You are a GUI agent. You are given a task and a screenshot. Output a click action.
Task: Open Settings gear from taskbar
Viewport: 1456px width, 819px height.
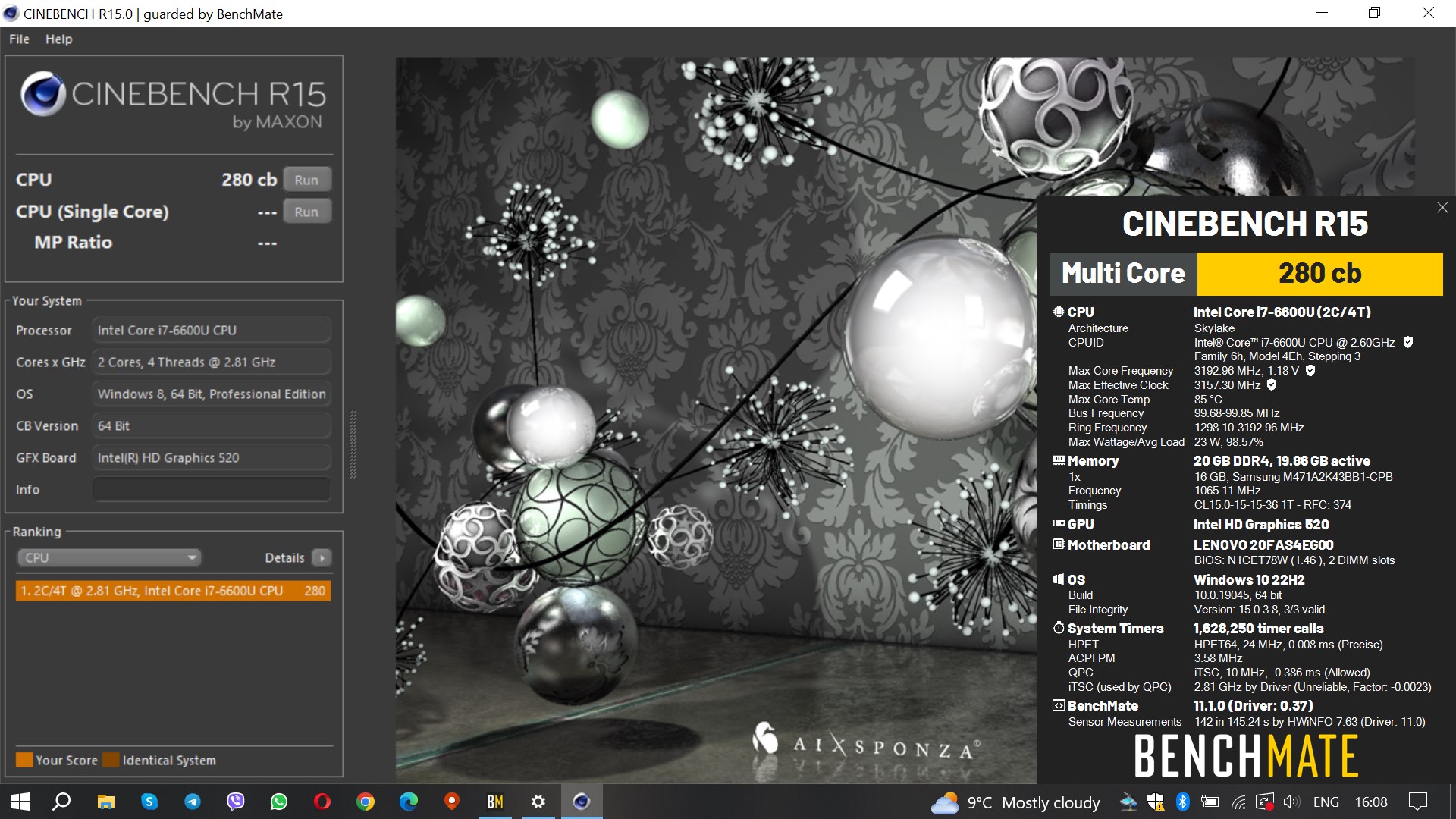click(538, 802)
